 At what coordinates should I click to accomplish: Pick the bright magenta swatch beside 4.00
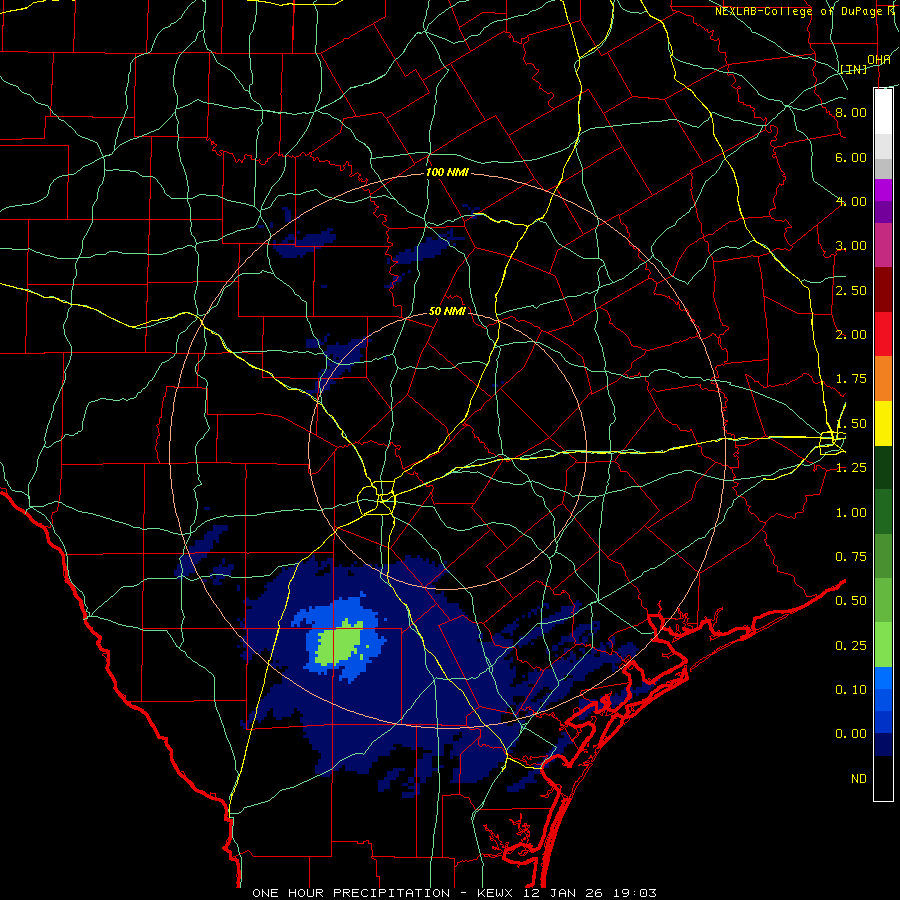(883, 190)
